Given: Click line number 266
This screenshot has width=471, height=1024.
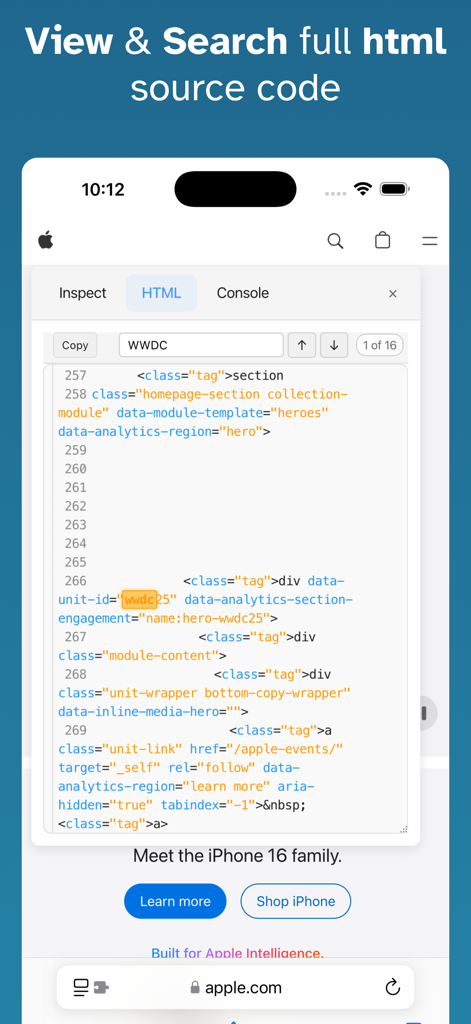Looking at the screenshot, I should 75,581.
